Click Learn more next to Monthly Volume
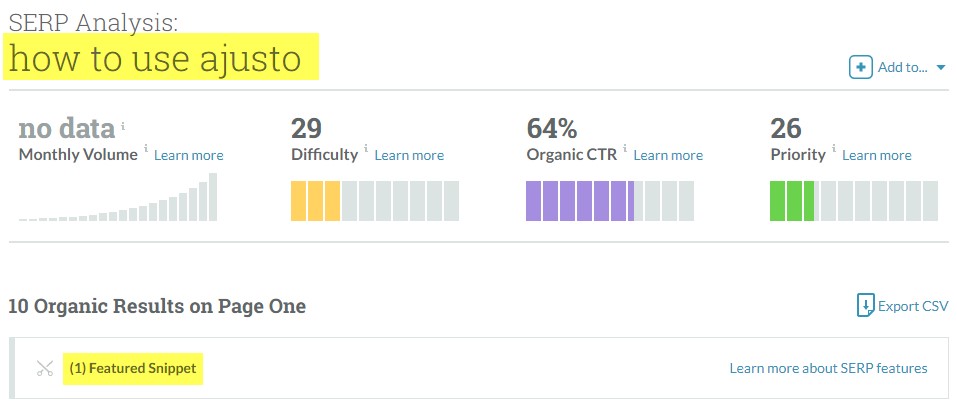Screen dimensions: 957x401 (x=189, y=155)
